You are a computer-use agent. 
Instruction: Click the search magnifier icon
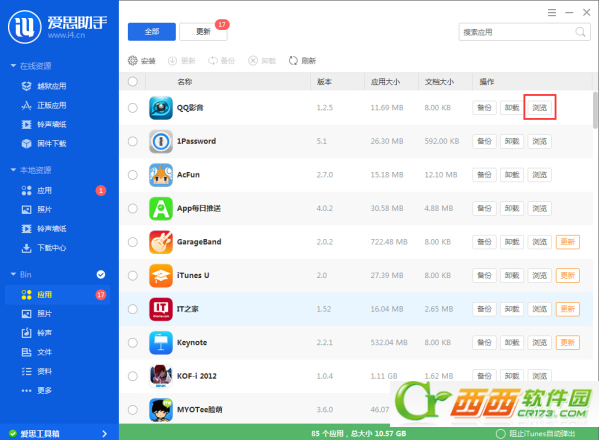[580, 32]
